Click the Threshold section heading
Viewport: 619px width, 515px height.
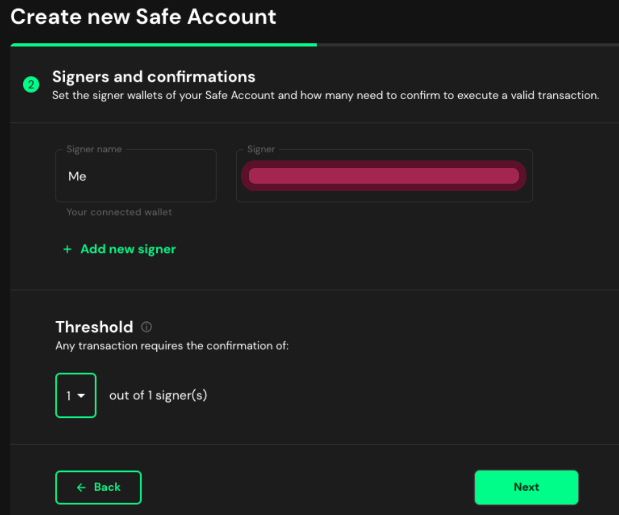94,327
